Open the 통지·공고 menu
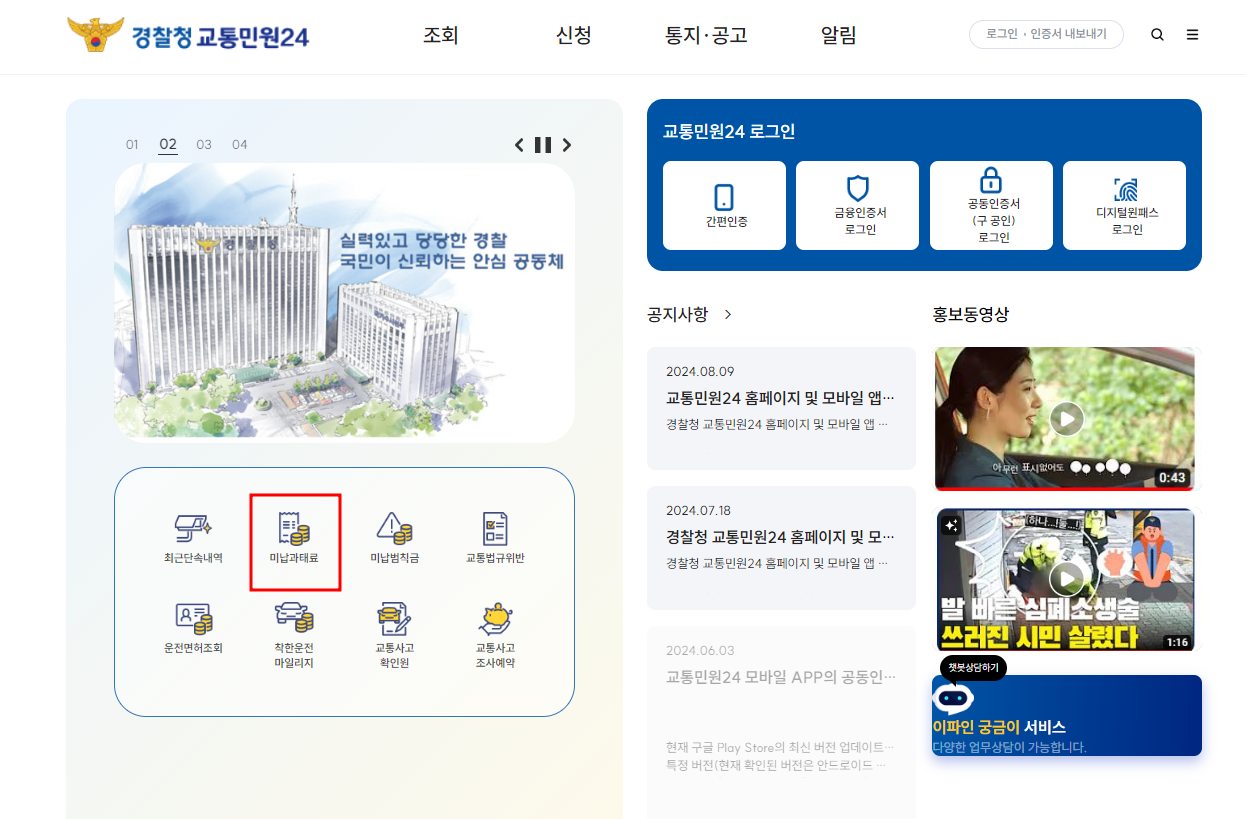Image resolution: width=1245 pixels, height=819 pixels. coord(706,36)
